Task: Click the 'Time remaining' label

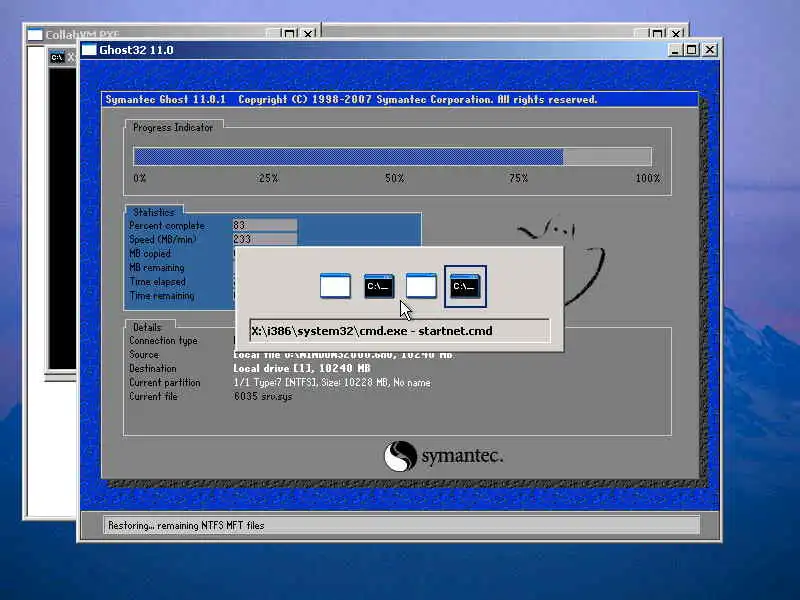Action: tap(162, 295)
